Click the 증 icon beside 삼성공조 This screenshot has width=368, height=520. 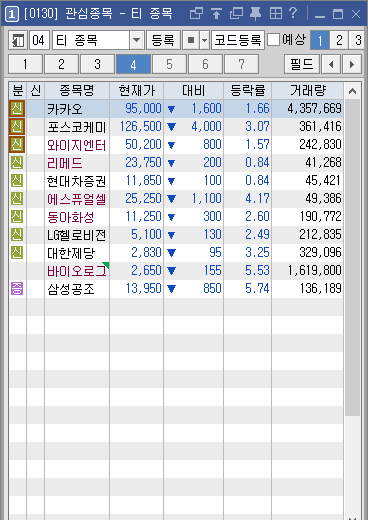tap(17, 288)
